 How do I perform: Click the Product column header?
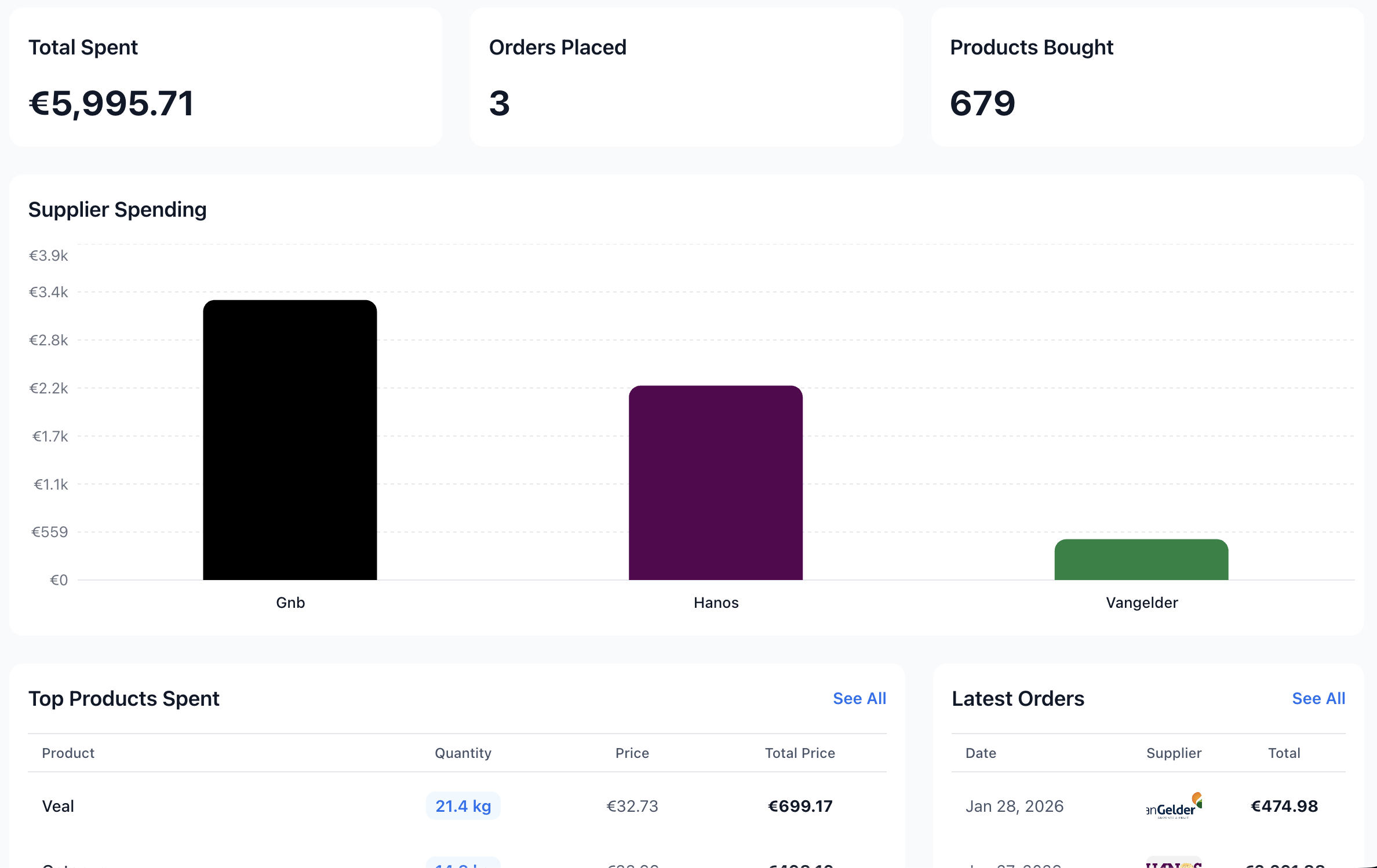68,753
